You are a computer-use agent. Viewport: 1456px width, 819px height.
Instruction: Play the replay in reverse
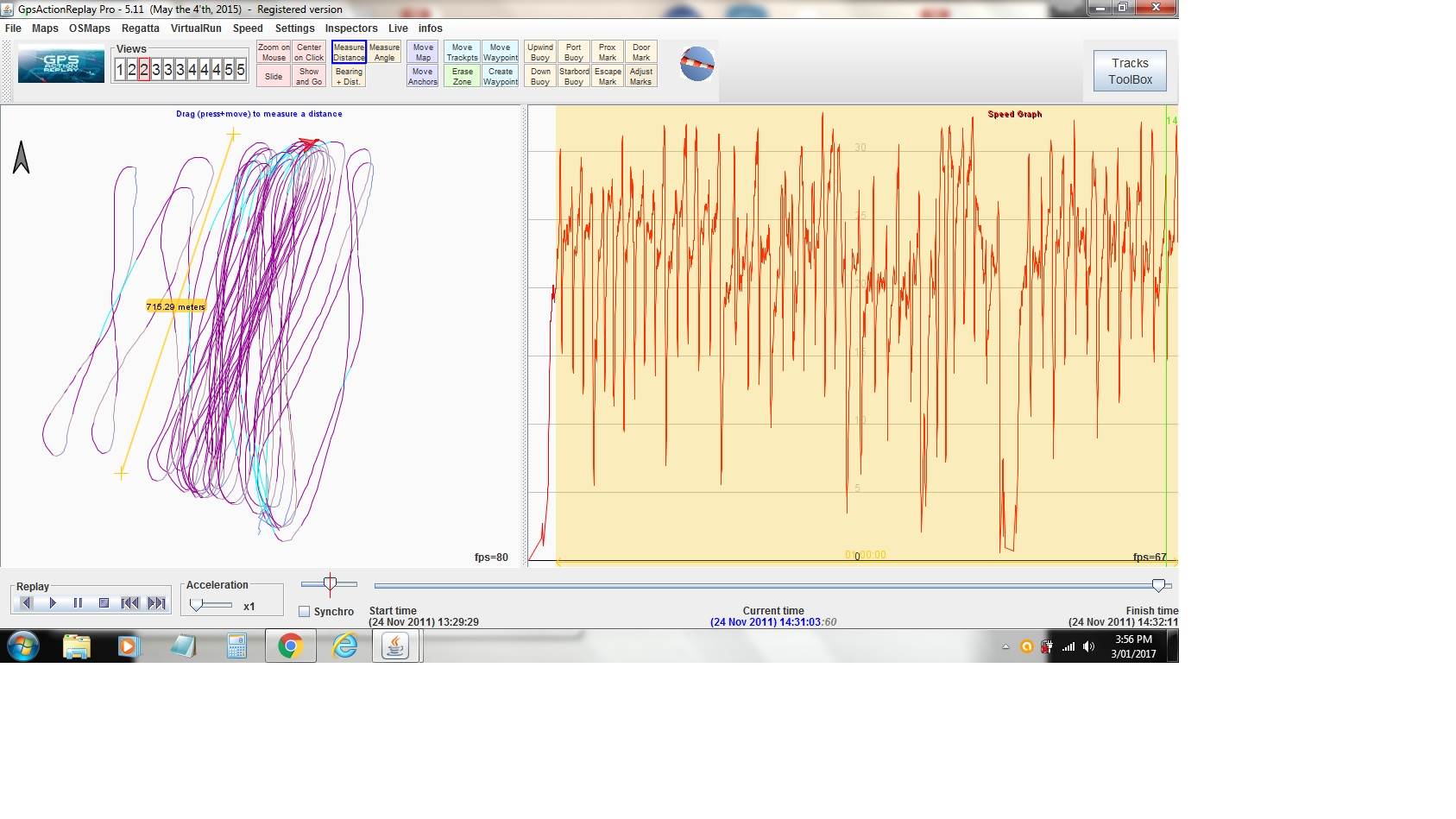click(26, 603)
